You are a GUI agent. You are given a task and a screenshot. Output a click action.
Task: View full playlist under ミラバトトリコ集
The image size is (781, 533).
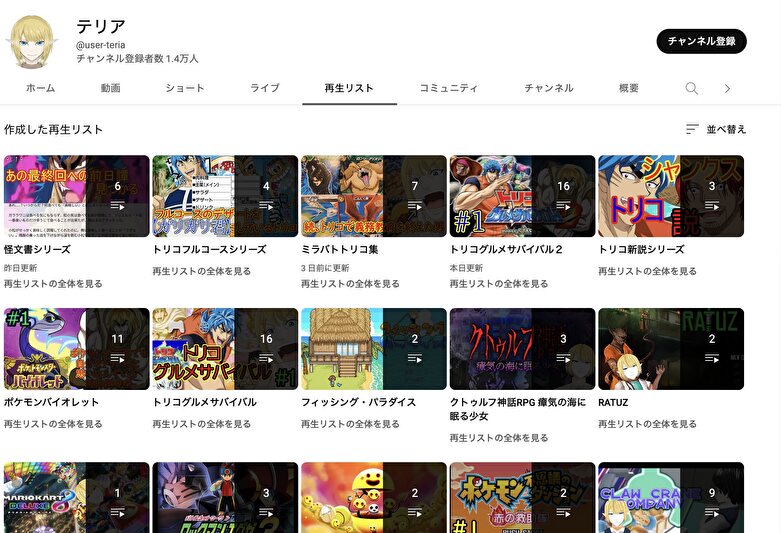(350, 283)
